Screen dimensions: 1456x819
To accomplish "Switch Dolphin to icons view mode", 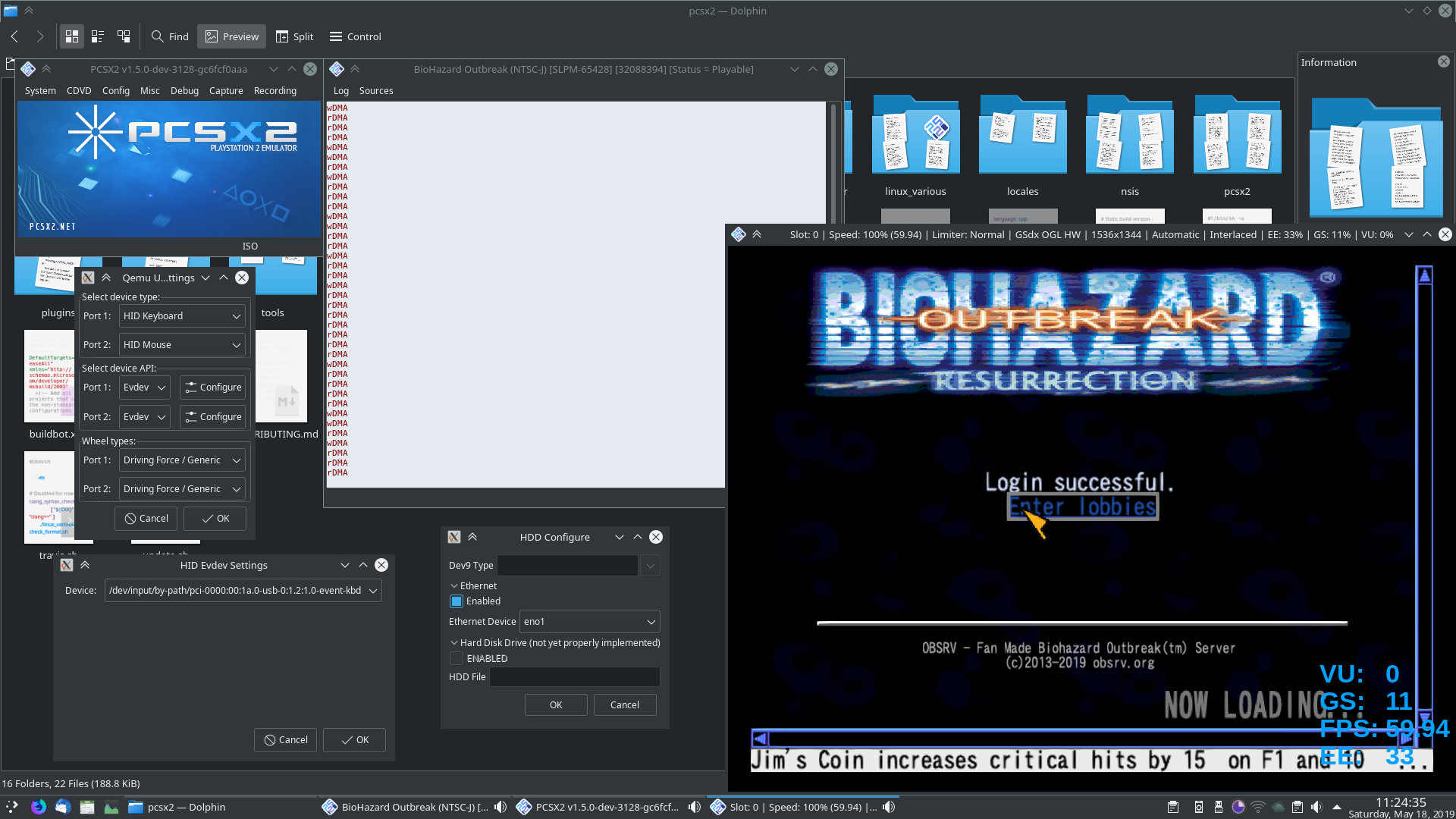I will 72,36.
